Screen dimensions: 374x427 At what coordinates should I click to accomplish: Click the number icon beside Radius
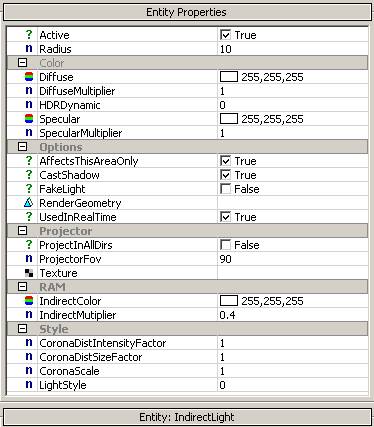29,49
